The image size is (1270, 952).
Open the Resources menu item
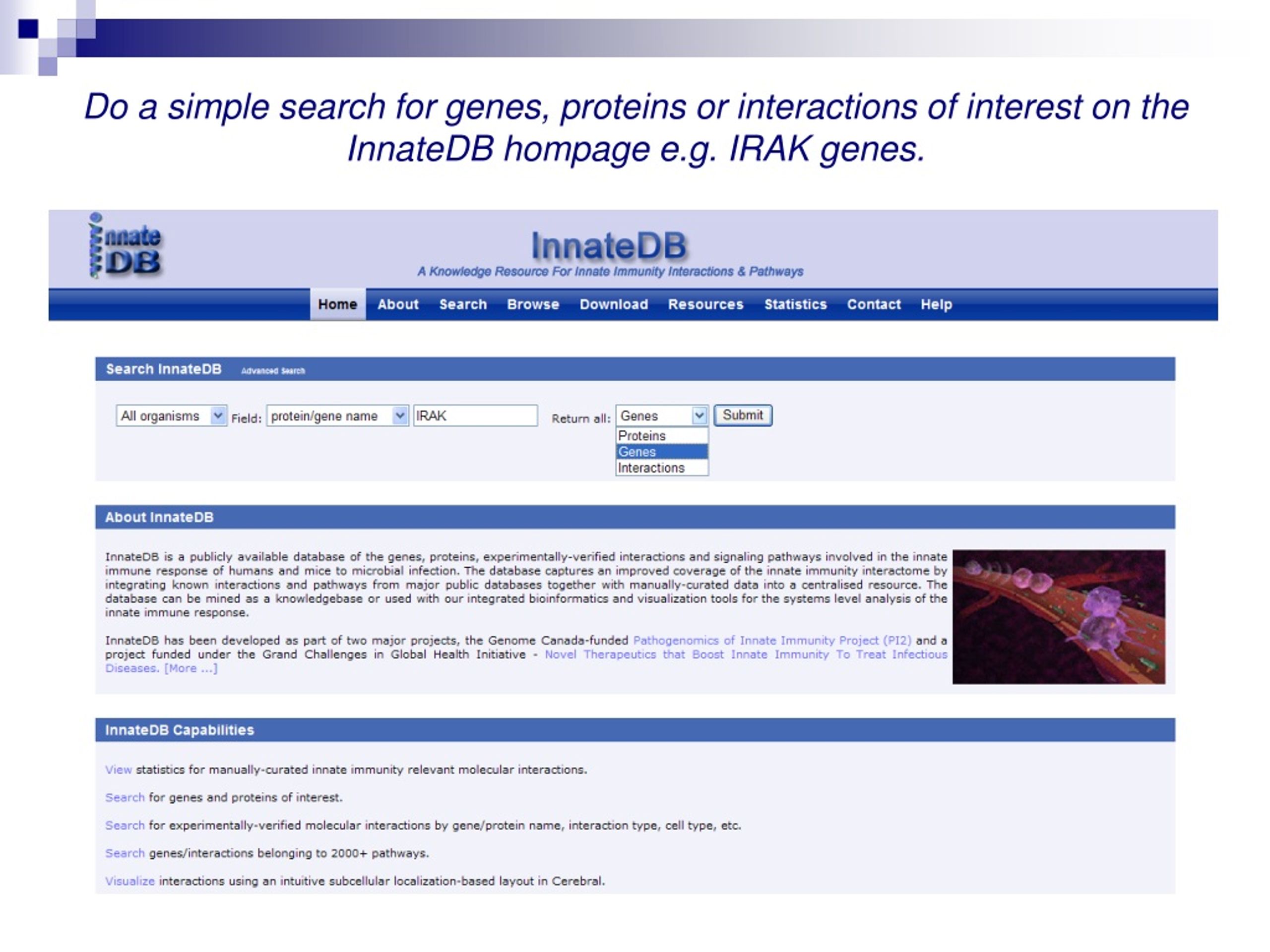[x=705, y=304]
